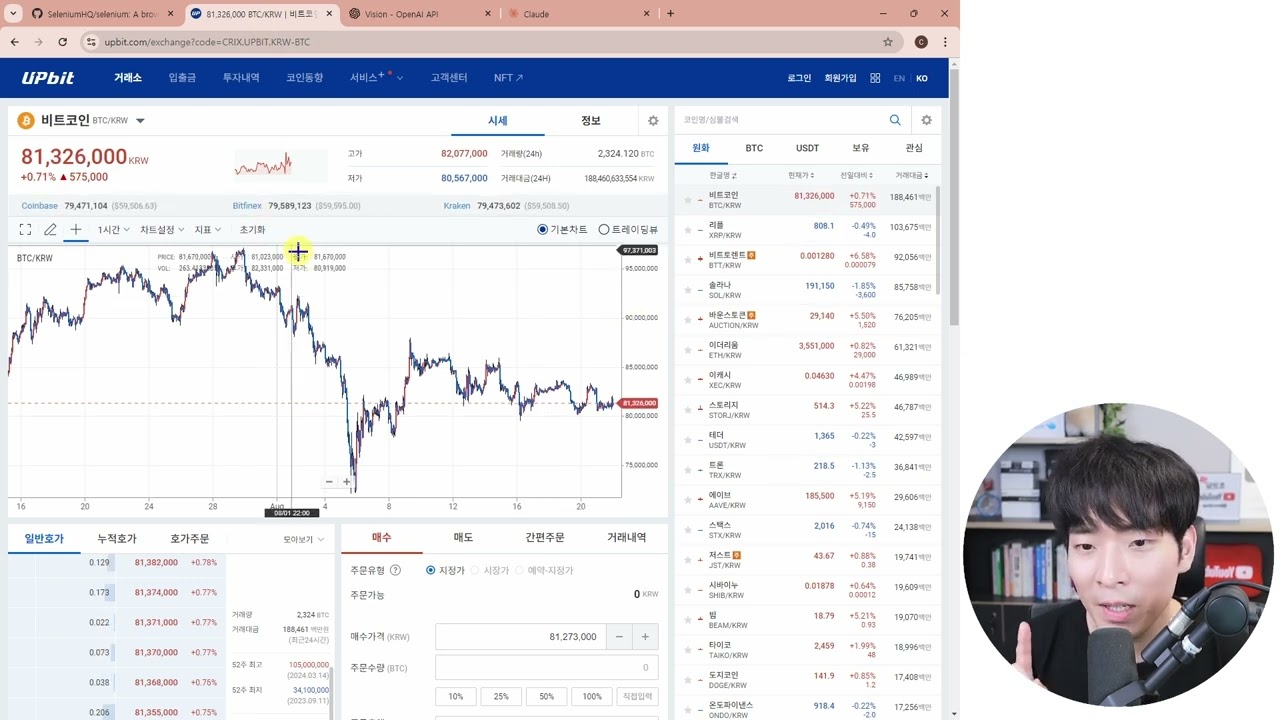Switch to the 매도 sell tab
This screenshot has width=1280, height=720.
[463, 538]
